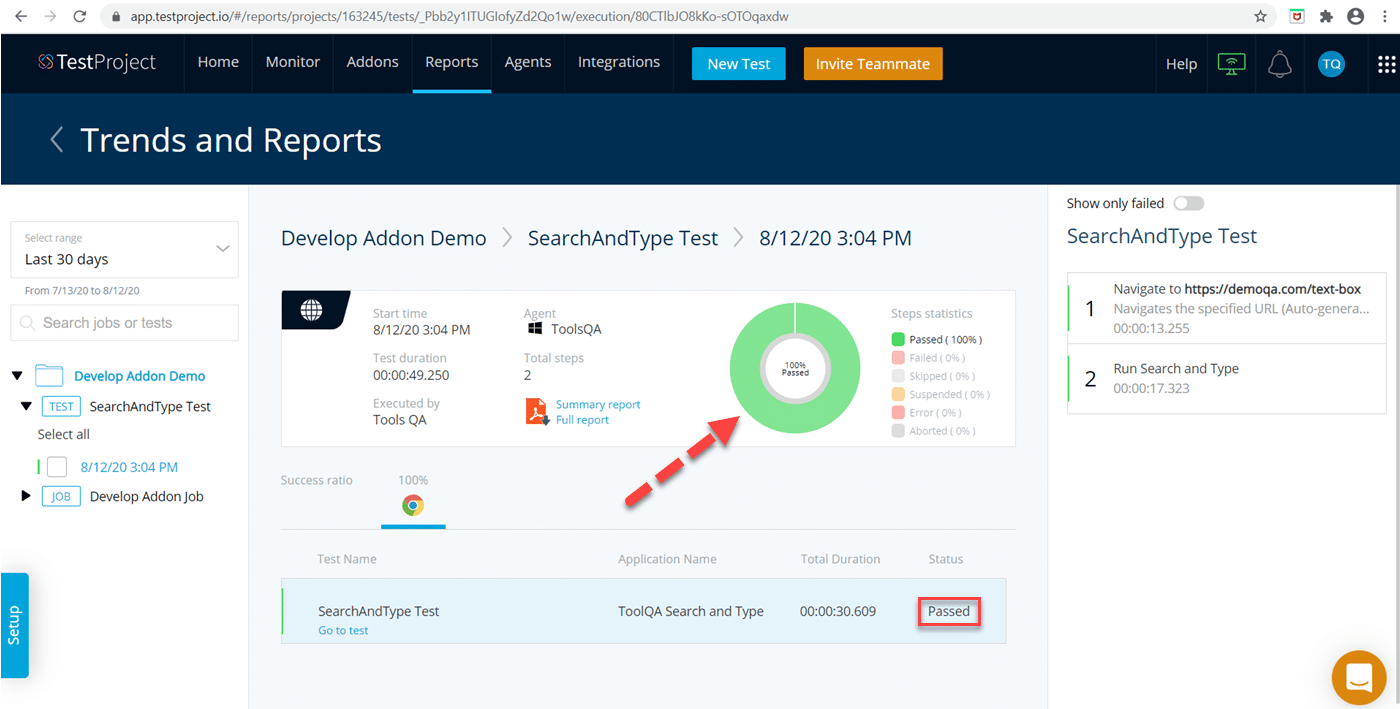Viewport: 1400px width, 709px height.
Task: Check the 8/12/20 3:04 PM execution checkbox
Action: coord(57,467)
